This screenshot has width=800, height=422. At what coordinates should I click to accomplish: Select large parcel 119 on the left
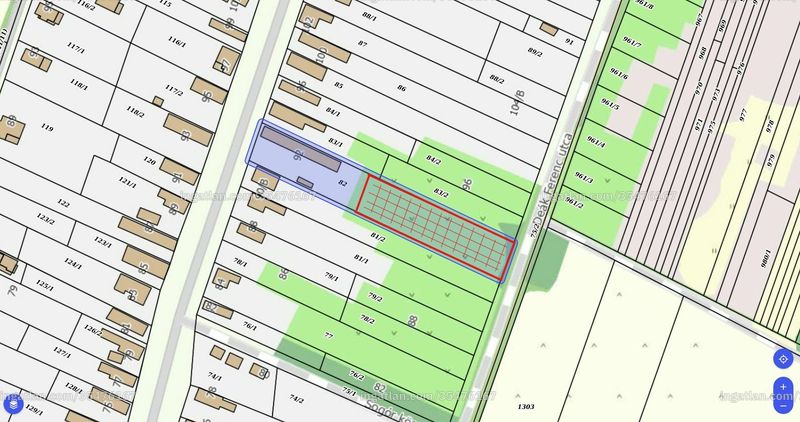(x=47, y=128)
